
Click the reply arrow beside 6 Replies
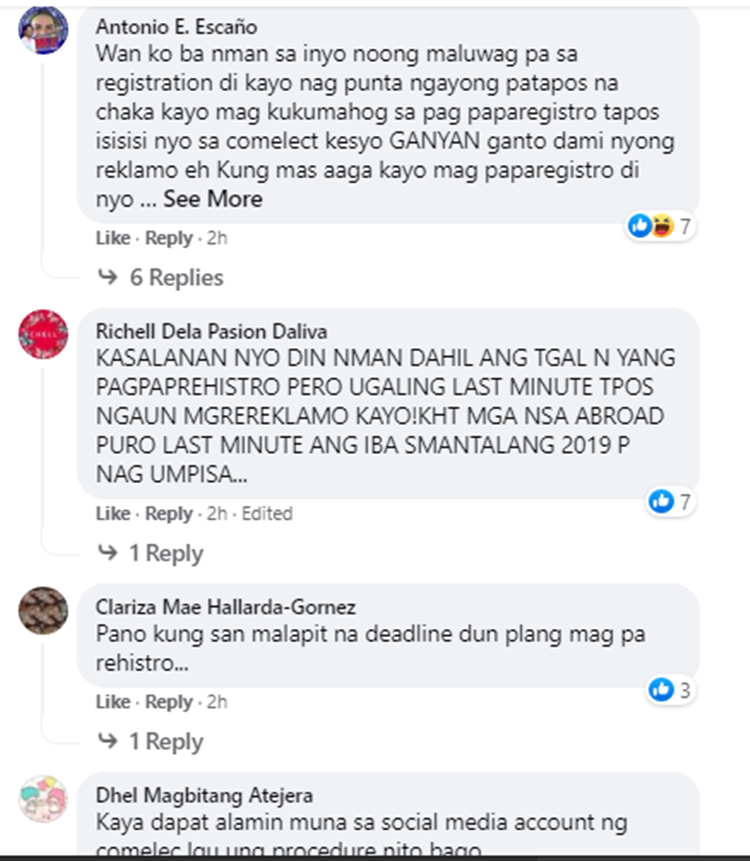click(108, 277)
